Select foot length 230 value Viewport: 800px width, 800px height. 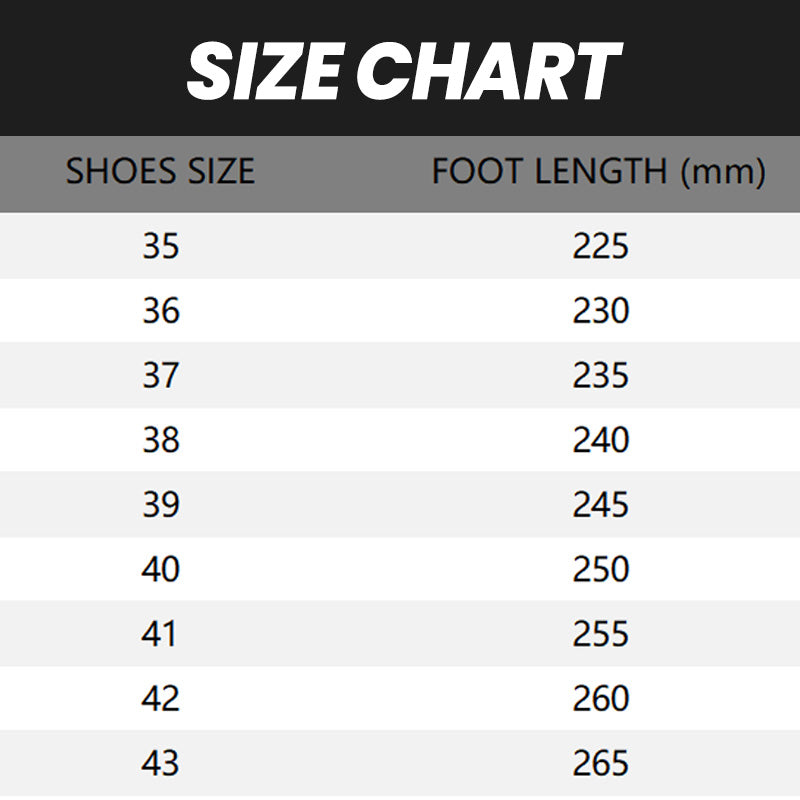[600, 311]
